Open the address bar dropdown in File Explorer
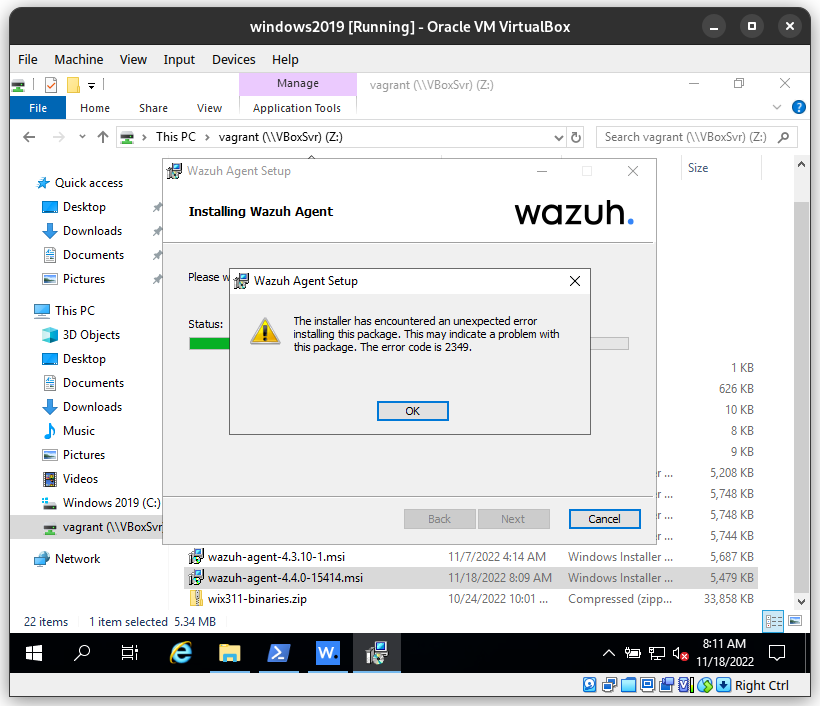This screenshot has height=706, width=820. pyautogui.click(x=560, y=137)
